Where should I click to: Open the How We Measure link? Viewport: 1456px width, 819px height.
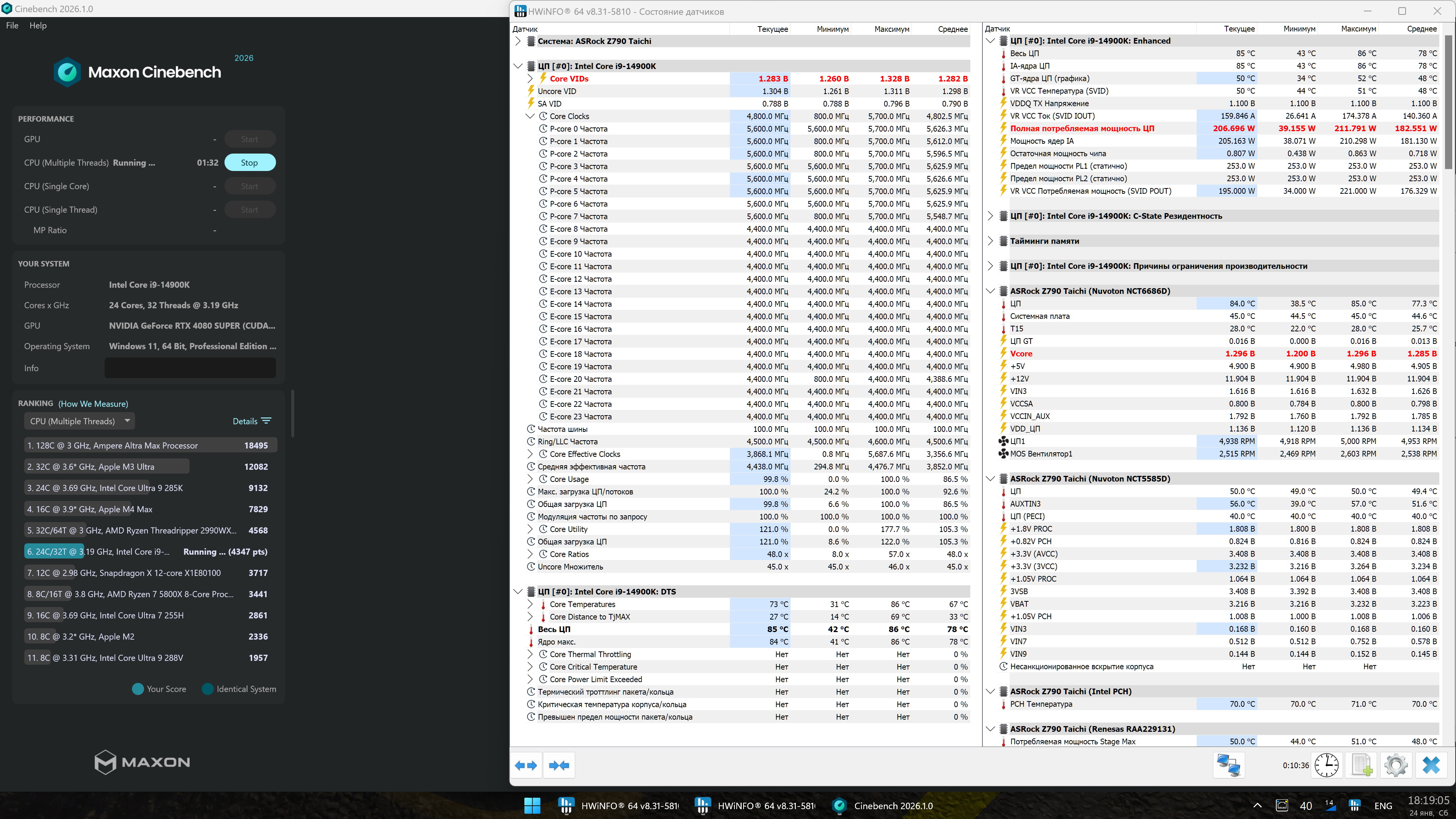coord(93,403)
